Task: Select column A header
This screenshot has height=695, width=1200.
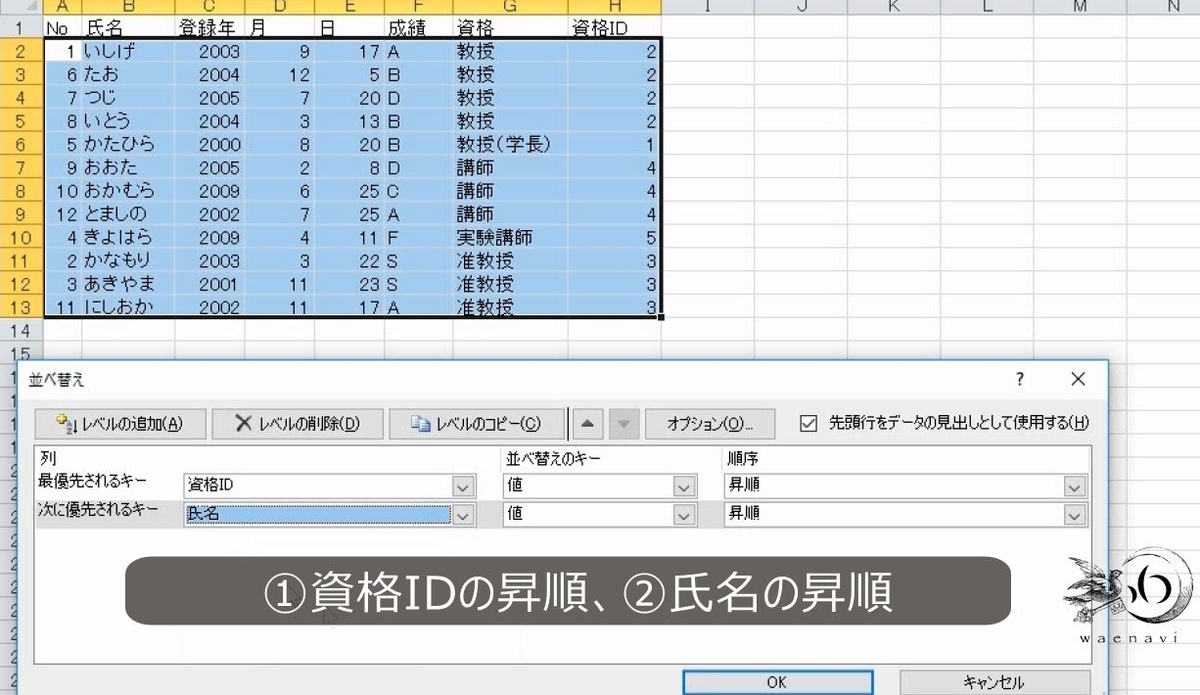Action: (63, 7)
